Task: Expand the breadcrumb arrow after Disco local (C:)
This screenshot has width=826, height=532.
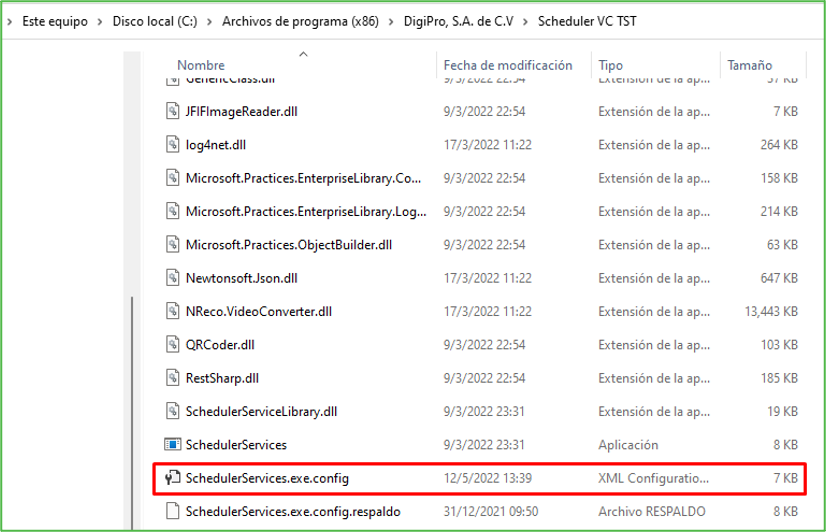Action: tap(210, 21)
